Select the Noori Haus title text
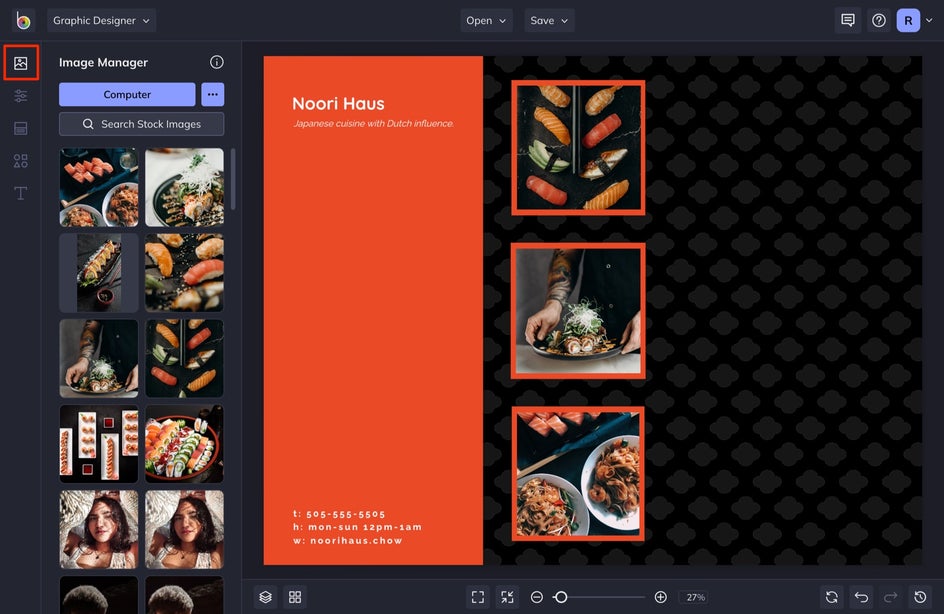The image size is (944, 614). click(x=338, y=104)
